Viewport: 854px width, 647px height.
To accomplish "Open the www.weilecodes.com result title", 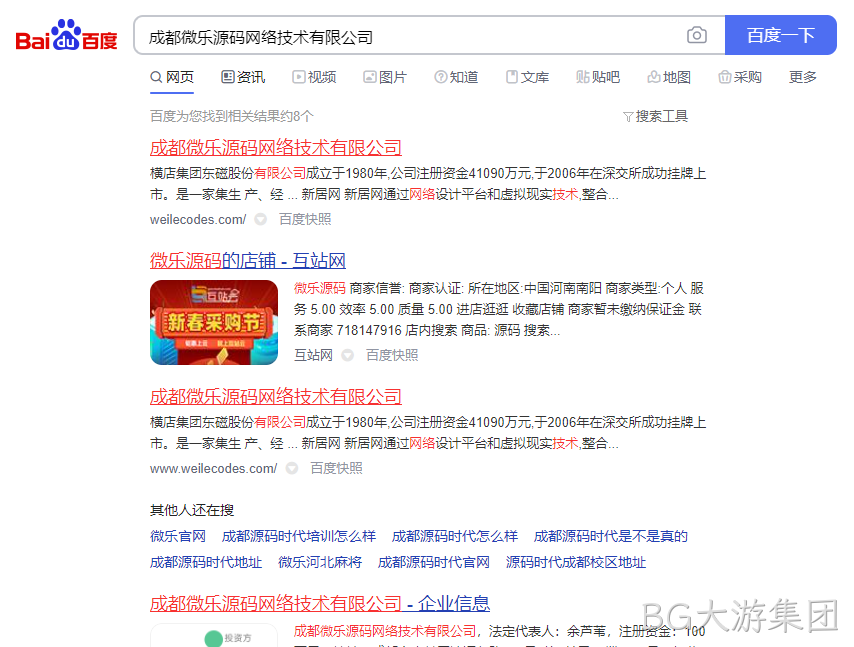I will [276, 396].
